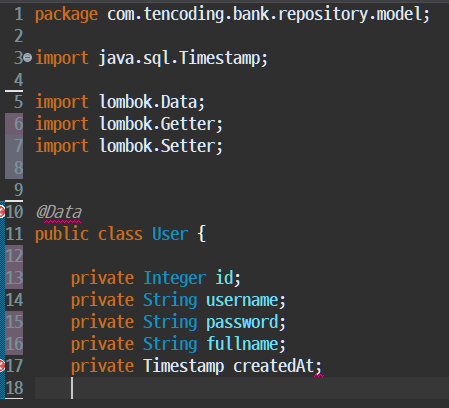This screenshot has height=408, width=449.
Task: Click the String type on the fullname line
Action: 170,345
